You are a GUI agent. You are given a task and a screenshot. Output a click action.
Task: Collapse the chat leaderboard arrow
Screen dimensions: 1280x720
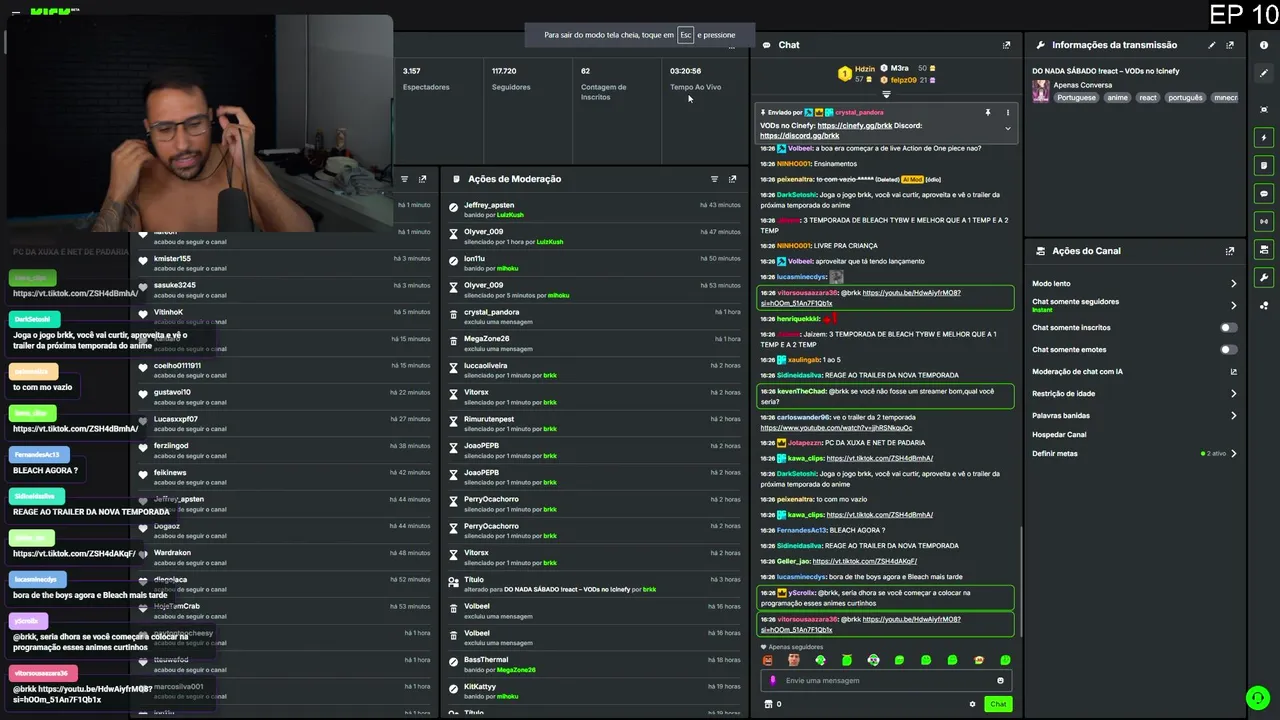click(886, 94)
